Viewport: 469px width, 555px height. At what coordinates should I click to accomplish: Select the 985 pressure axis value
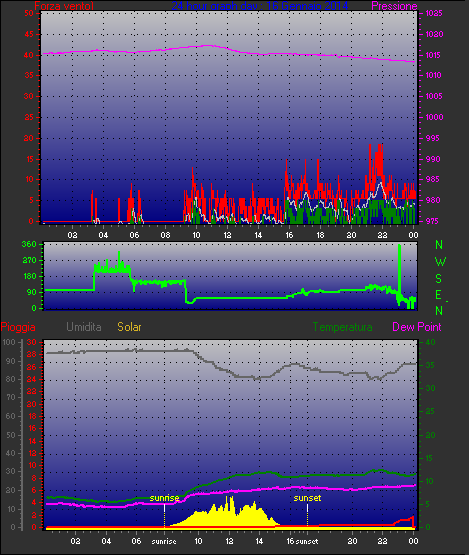(x=433, y=179)
